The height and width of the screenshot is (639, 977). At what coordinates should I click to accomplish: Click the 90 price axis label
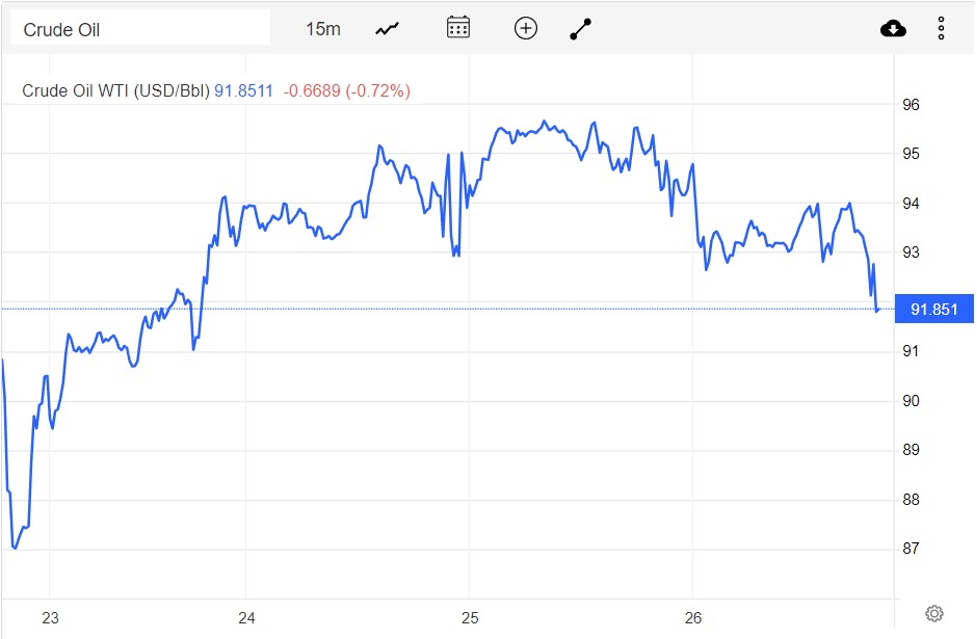(x=911, y=401)
